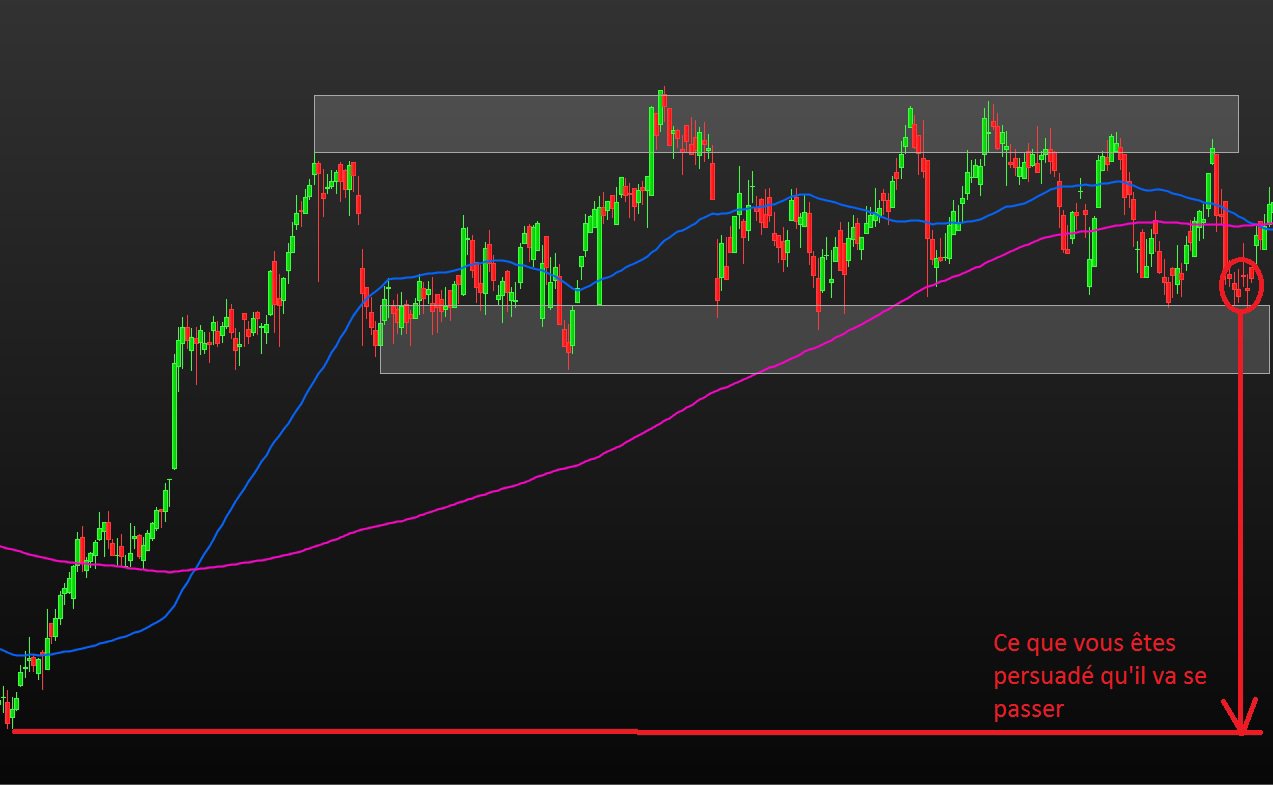The width and height of the screenshot is (1273, 785).
Task: Select the last green candle at the right edge
Action: (1269, 210)
